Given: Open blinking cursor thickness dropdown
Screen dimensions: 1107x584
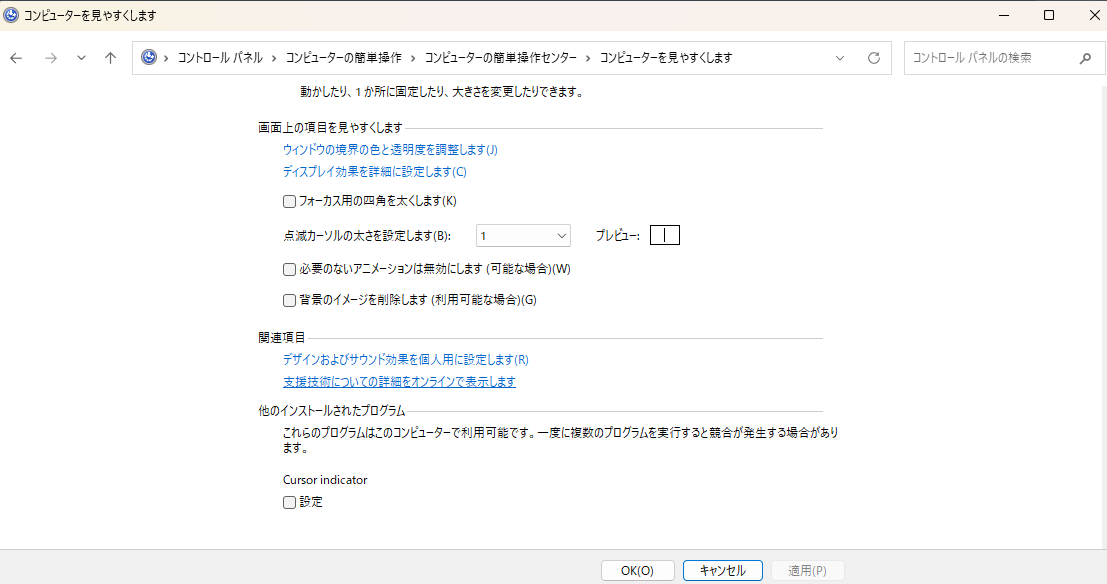Looking at the screenshot, I should pos(523,236).
